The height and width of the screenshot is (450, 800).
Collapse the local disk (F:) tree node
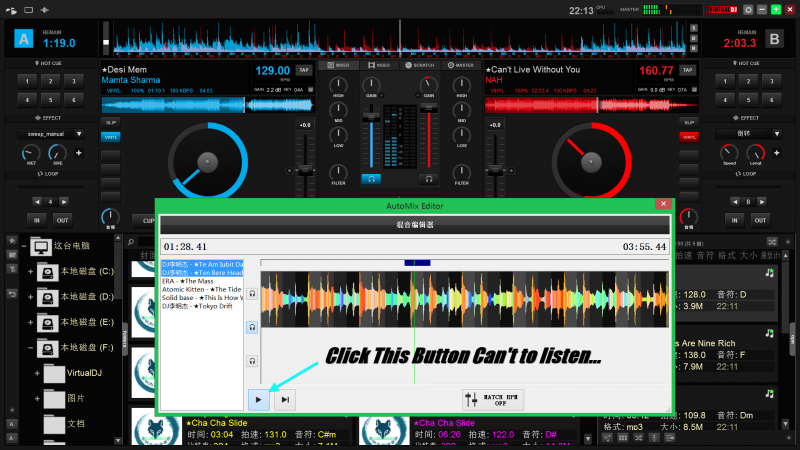point(31,348)
